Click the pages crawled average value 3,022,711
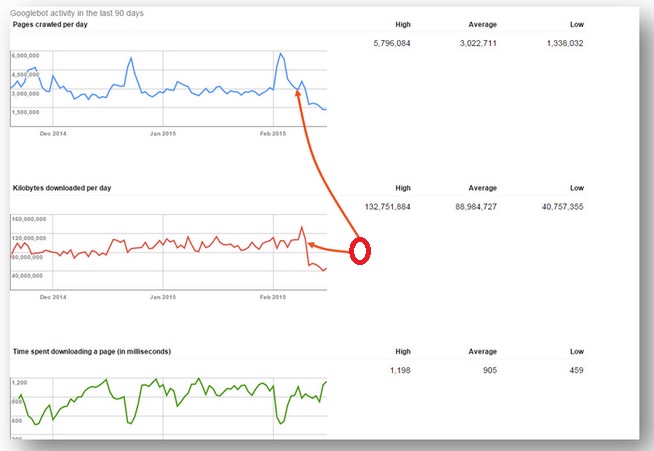This screenshot has width=654, height=451. [x=478, y=43]
